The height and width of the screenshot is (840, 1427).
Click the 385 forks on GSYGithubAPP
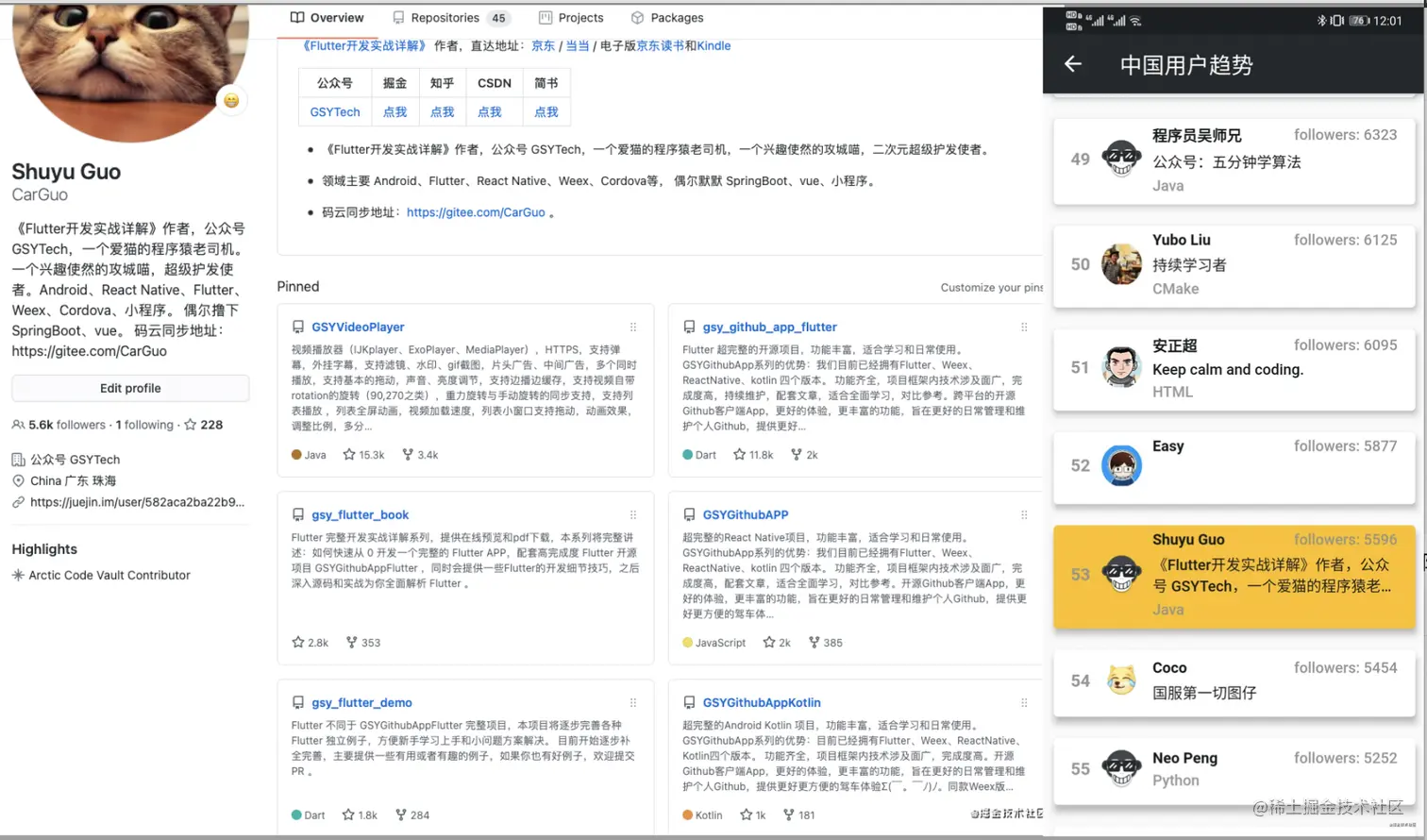click(x=826, y=643)
